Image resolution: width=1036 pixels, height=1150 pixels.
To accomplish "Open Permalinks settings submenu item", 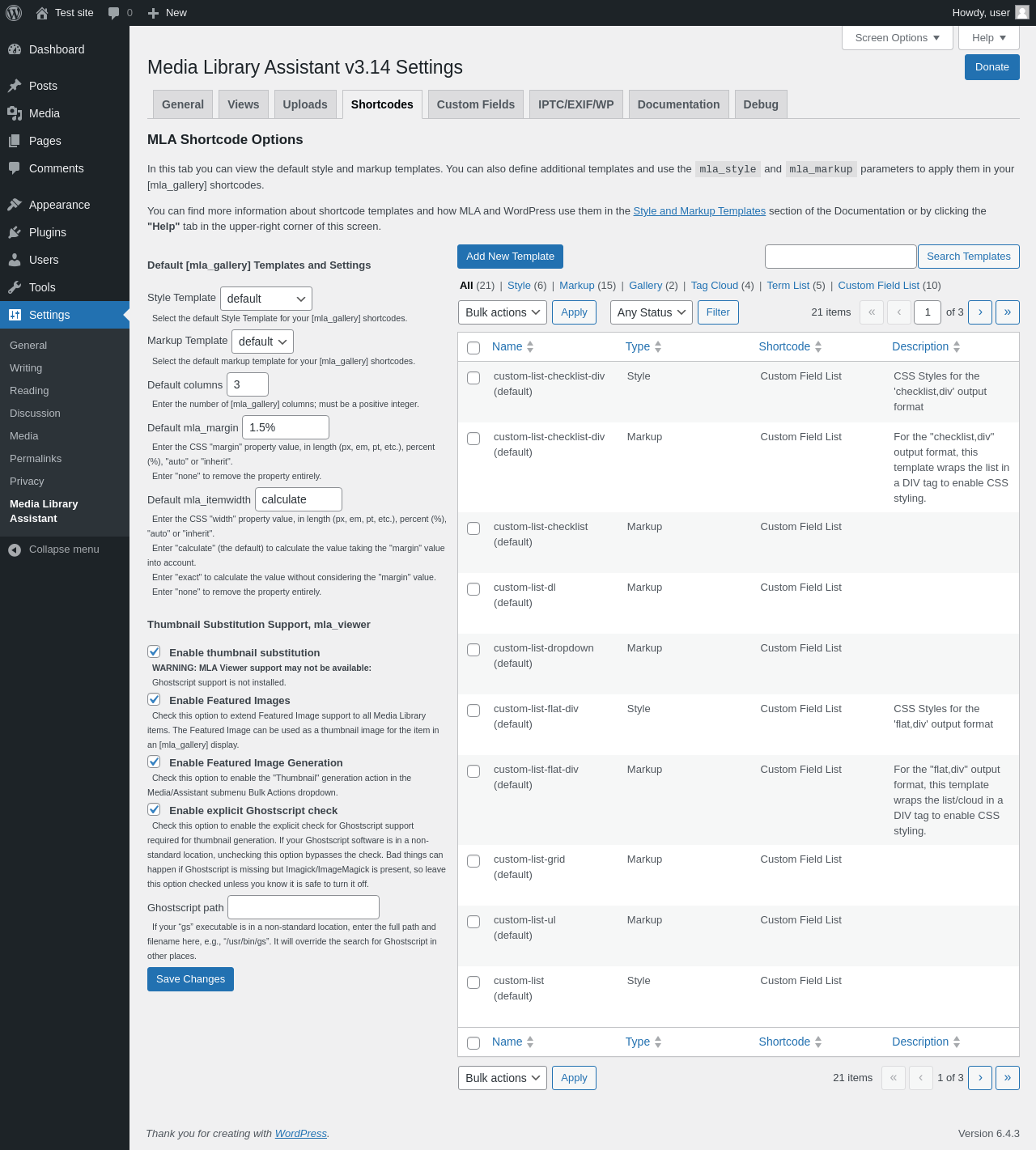I will click(36, 459).
